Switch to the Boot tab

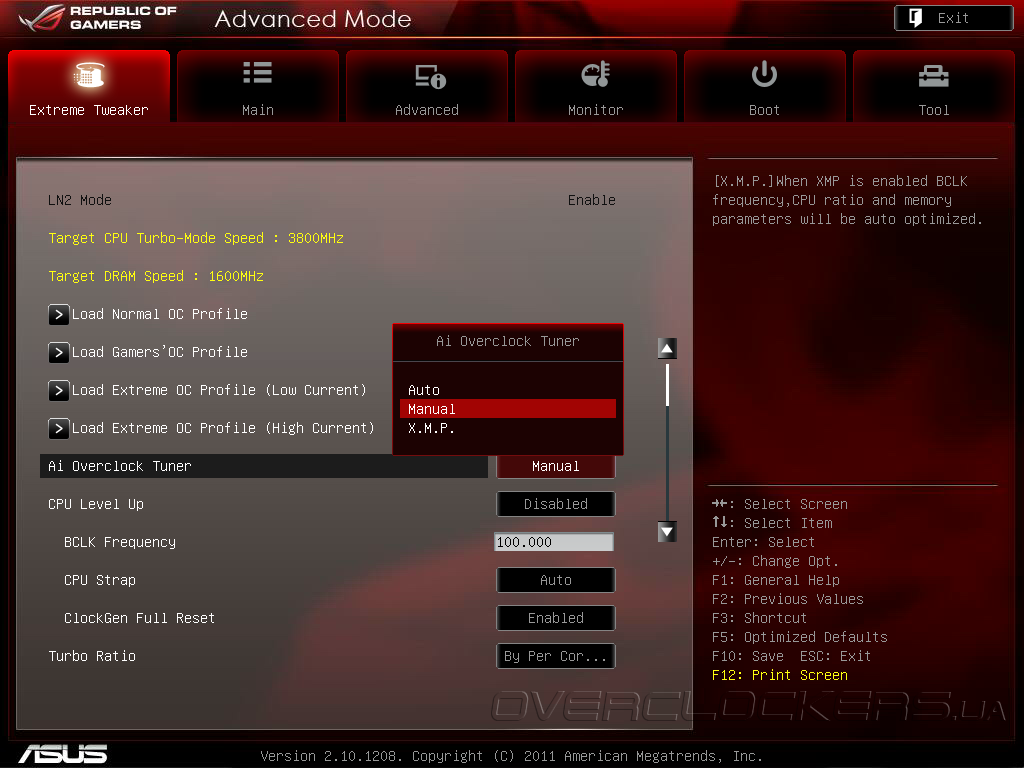[765, 86]
